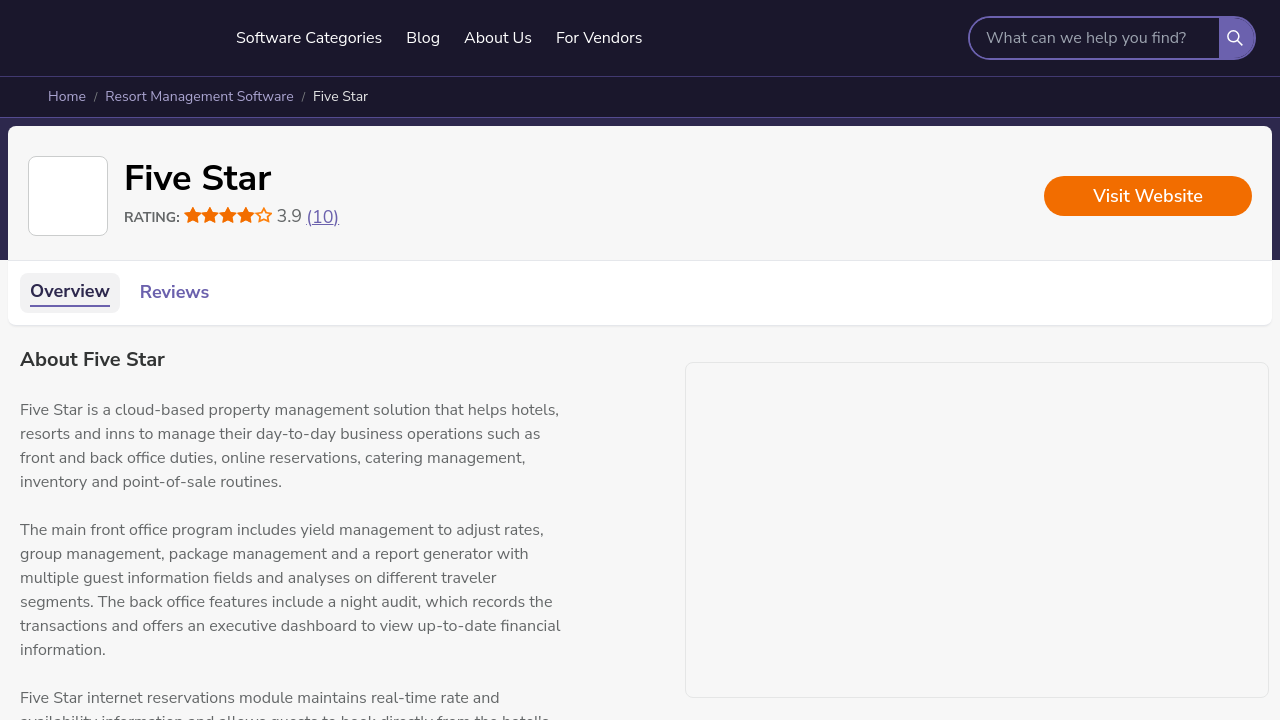Click the star rating icons

pos(228,216)
